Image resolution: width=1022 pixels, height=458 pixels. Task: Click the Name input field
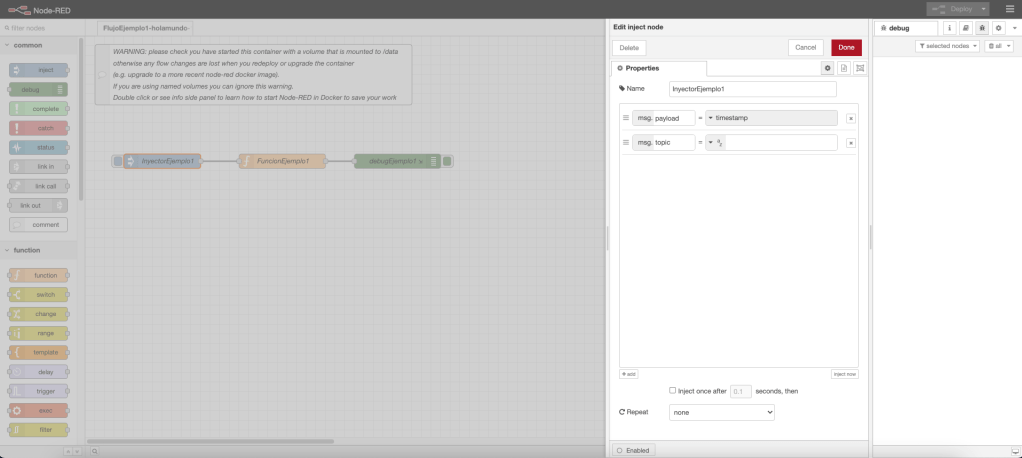click(x=752, y=89)
